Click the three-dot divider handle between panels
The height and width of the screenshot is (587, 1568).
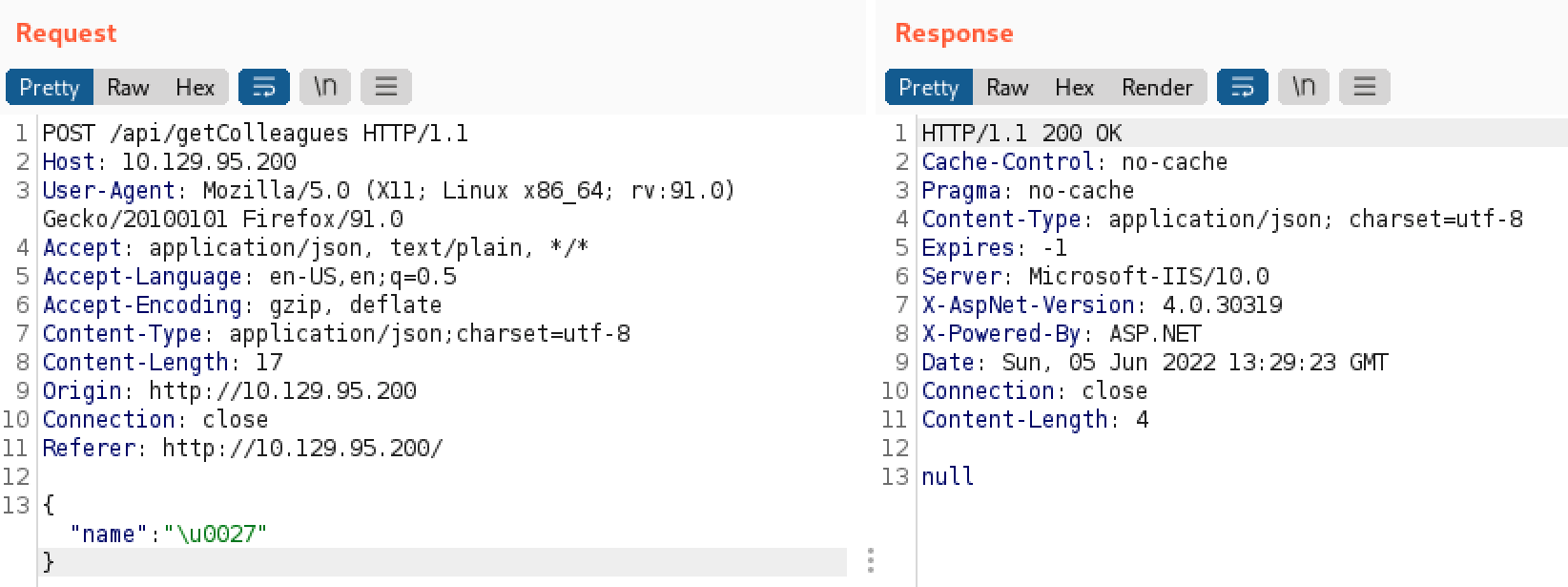(871, 560)
